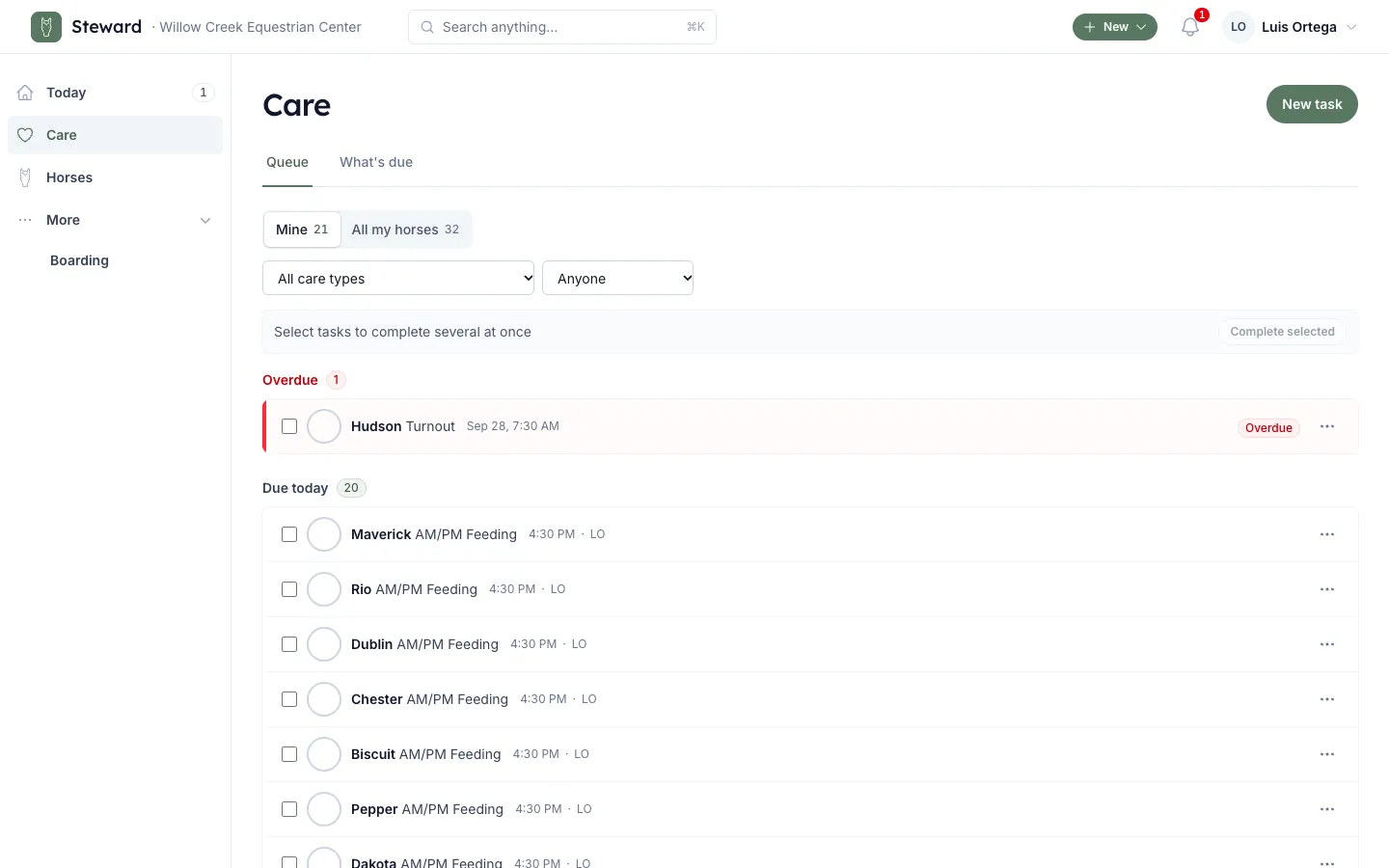Open more options for Chester feeding
The image size is (1389, 868).
click(1327, 699)
